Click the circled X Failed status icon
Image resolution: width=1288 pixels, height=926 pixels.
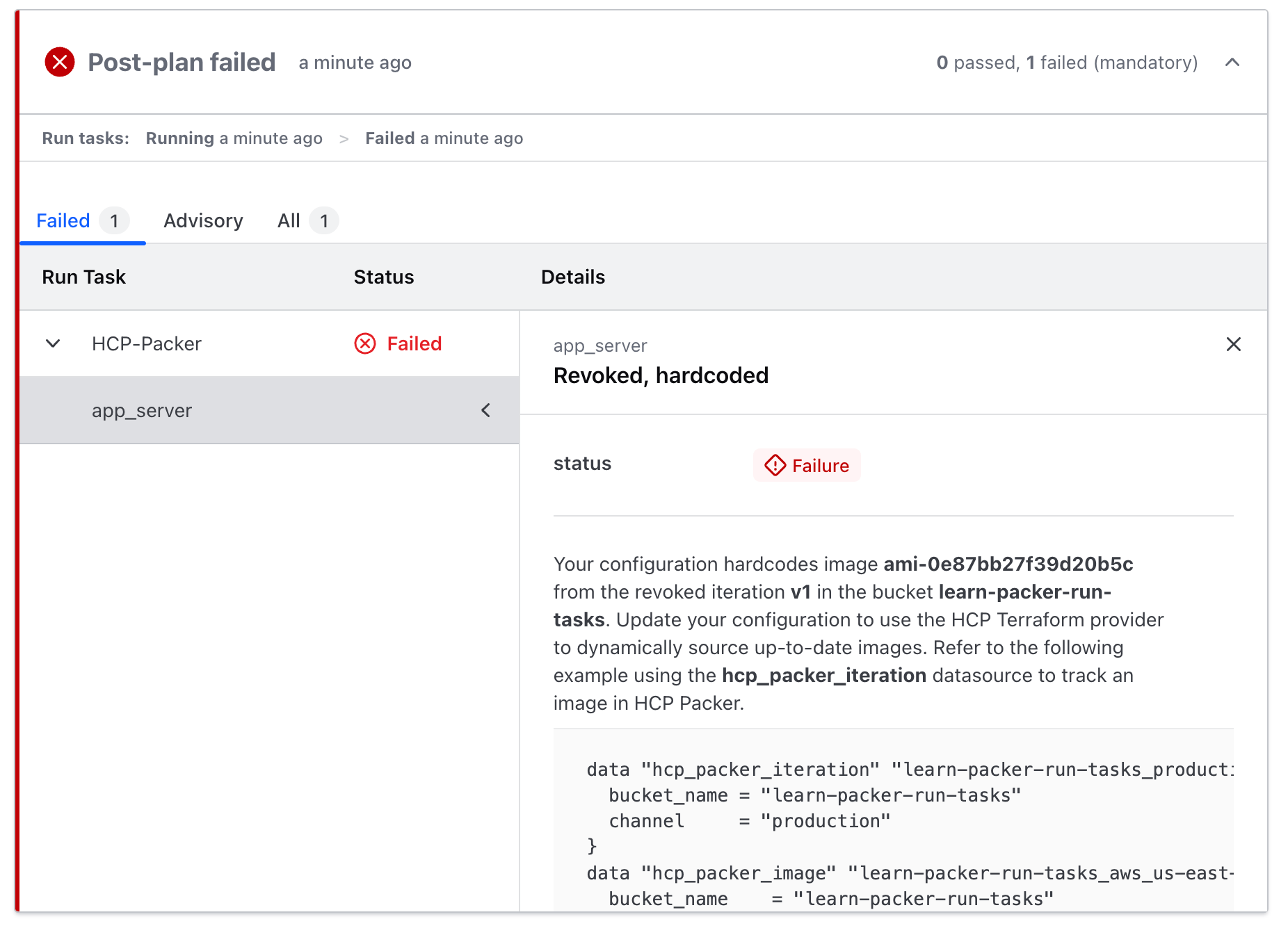(x=365, y=344)
